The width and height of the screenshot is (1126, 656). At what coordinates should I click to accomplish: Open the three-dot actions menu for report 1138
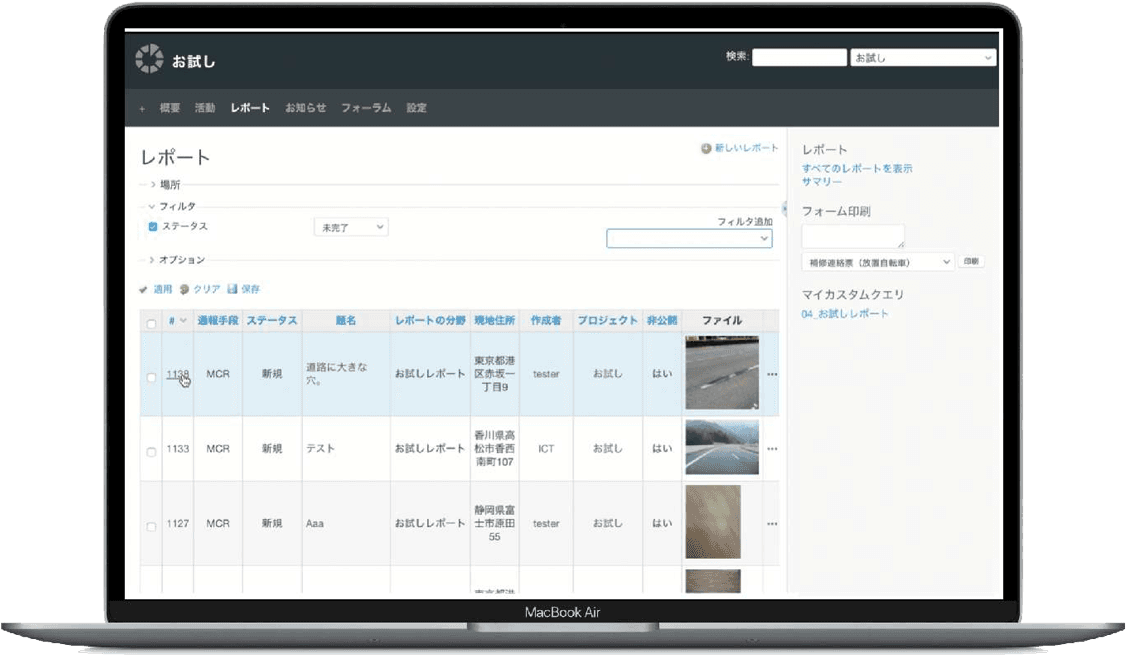coord(771,374)
